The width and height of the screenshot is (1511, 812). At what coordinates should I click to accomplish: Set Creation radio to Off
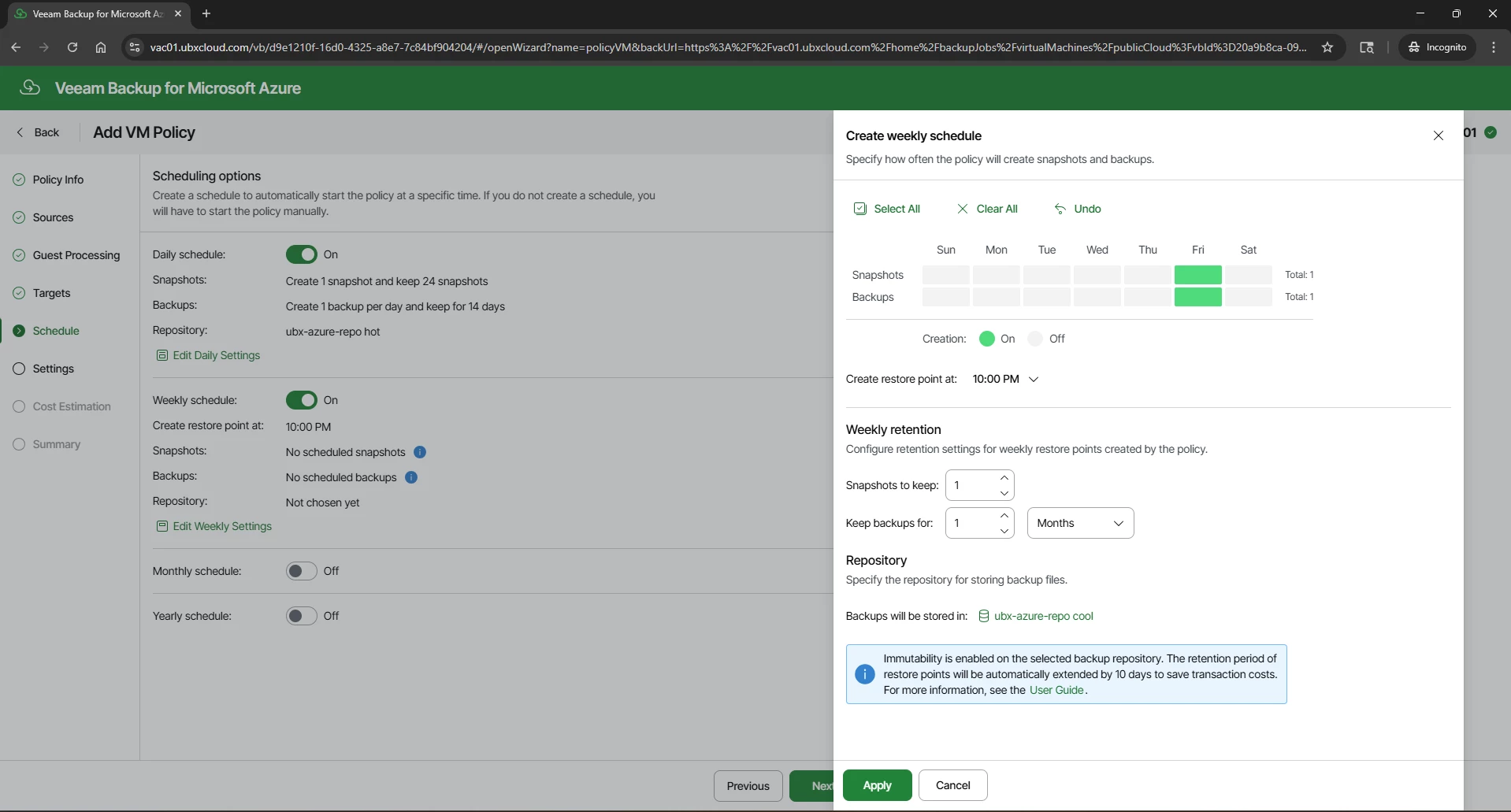coord(1035,339)
